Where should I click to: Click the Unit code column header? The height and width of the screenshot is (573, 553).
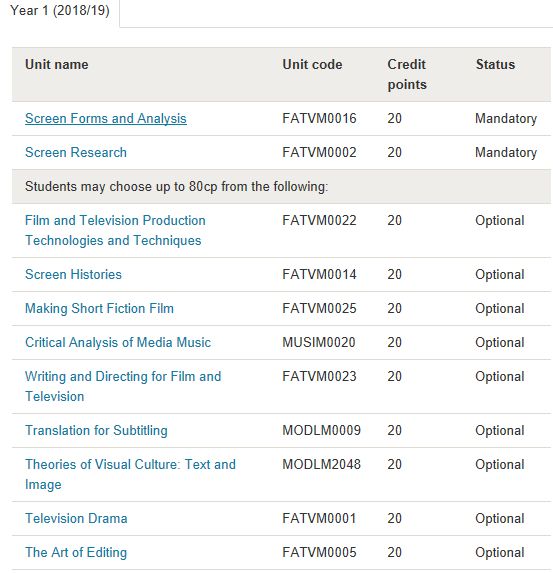313,65
